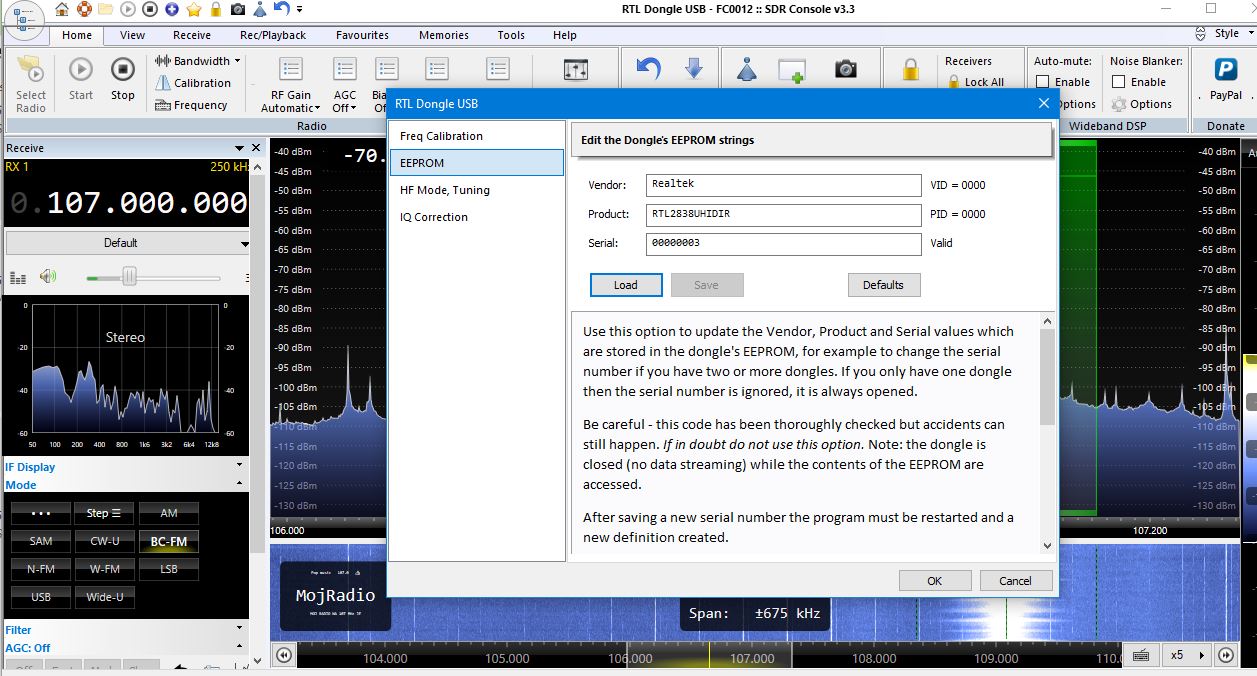Click the Load button
The image size is (1257, 676).
(626, 285)
